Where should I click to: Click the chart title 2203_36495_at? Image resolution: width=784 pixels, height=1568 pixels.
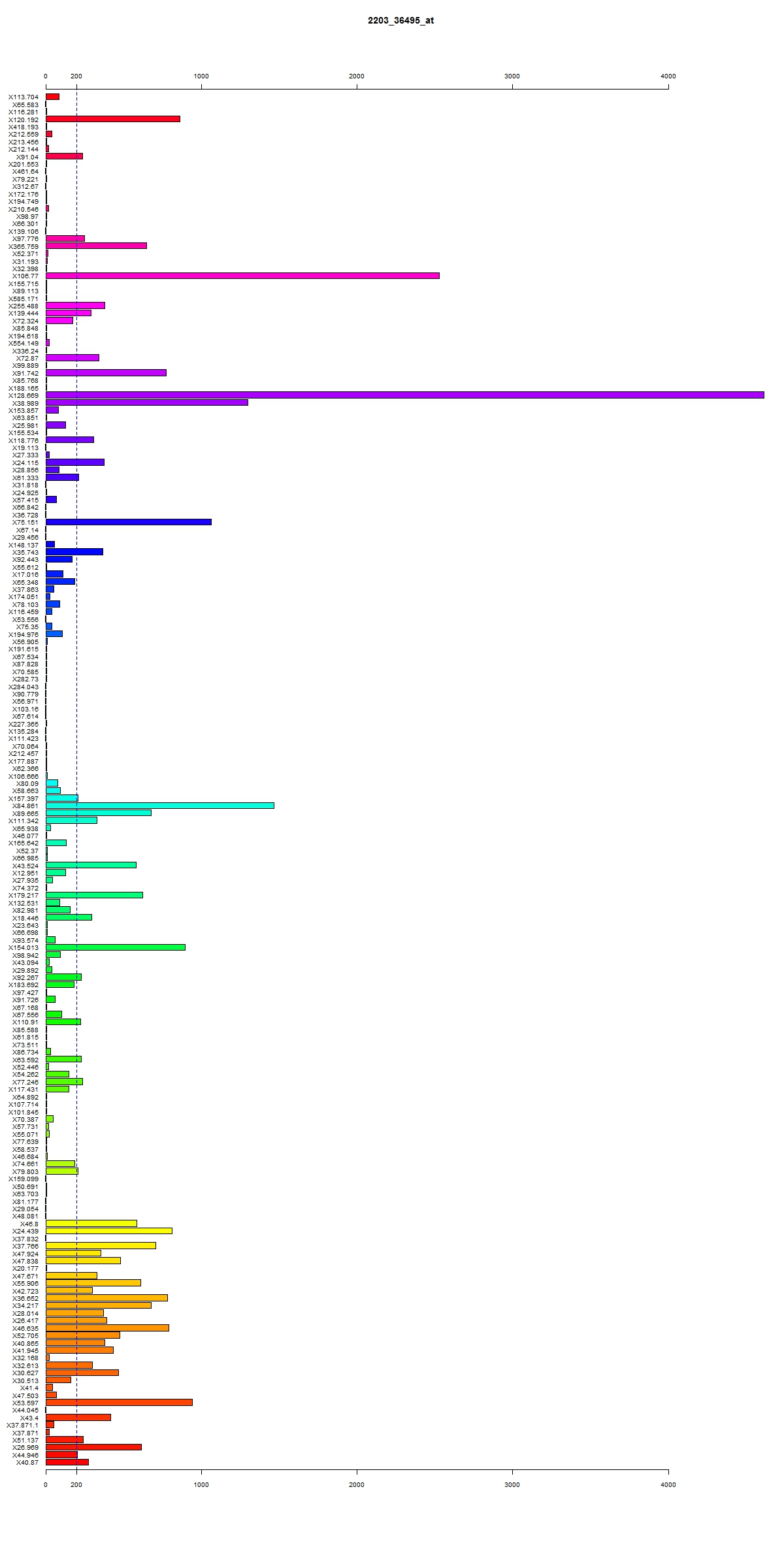tap(400, 20)
